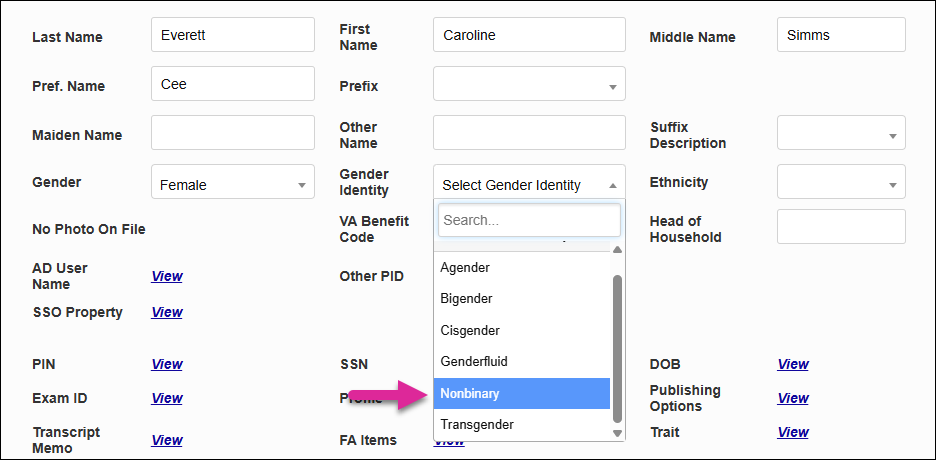
Task: Click the Other PID label
Action: pyautogui.click(x=371, y=276)
